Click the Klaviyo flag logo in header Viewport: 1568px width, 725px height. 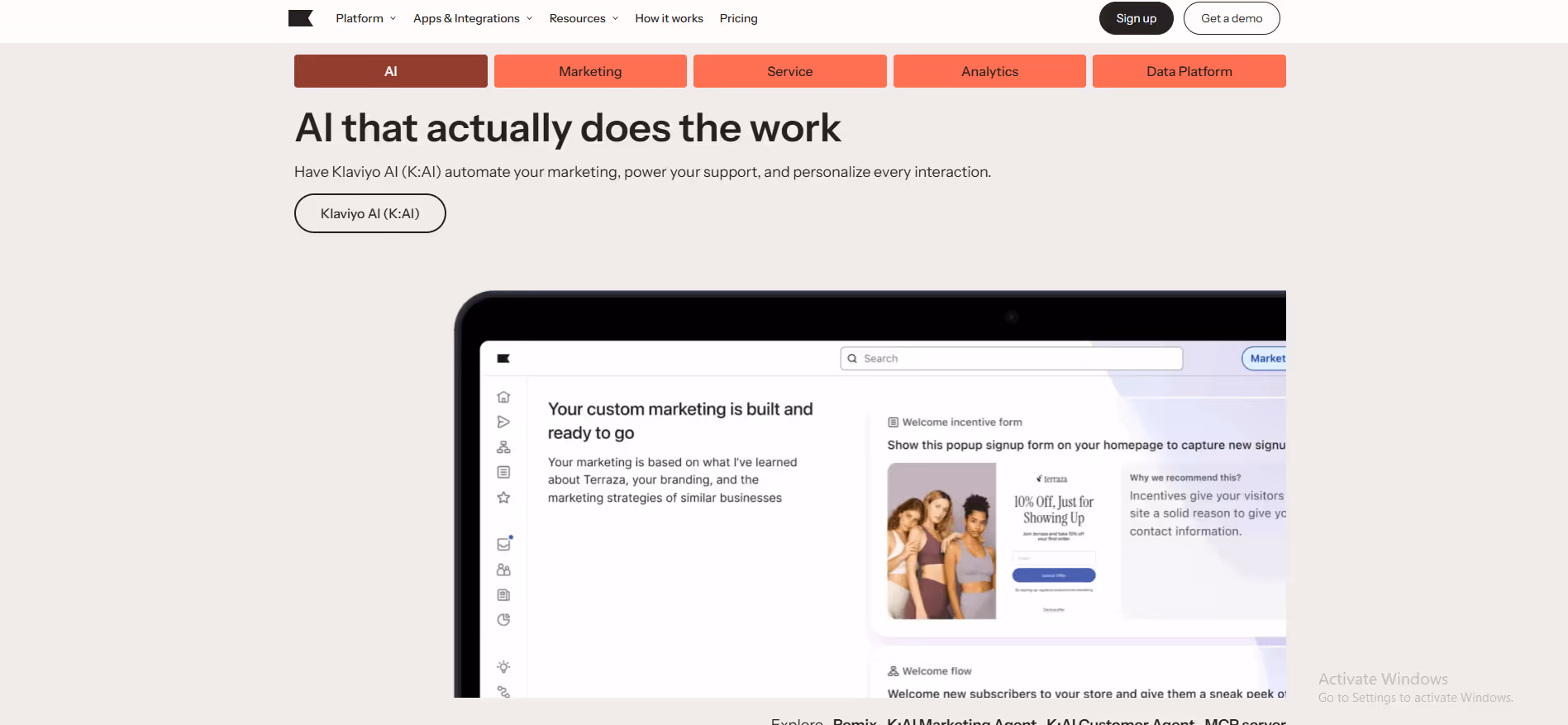(301, 18)
